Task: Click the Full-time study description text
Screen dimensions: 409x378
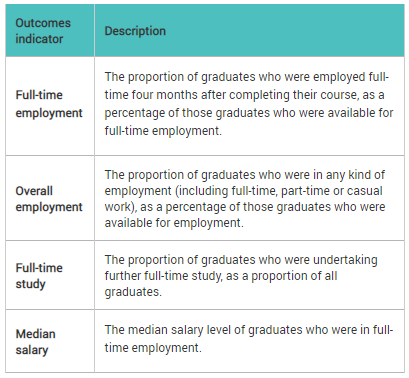Action: click(241, 276)
